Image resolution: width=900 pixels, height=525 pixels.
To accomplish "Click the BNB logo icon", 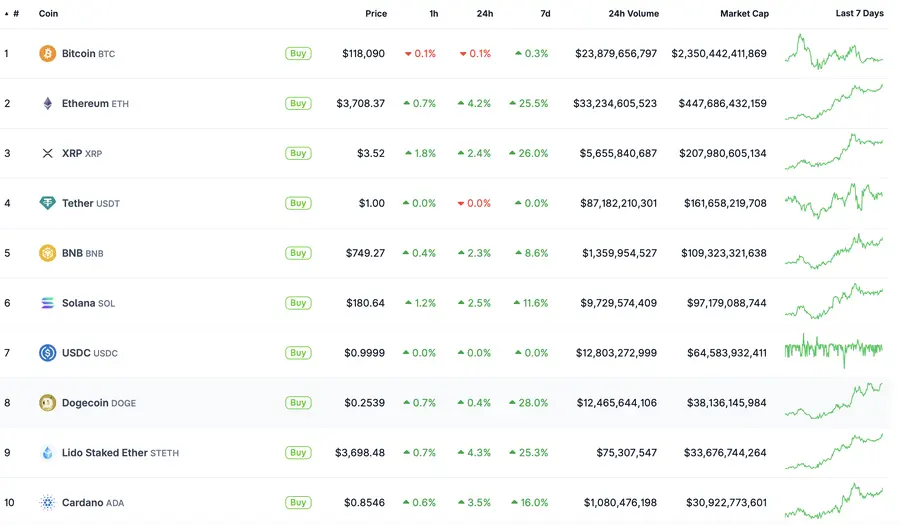I will coord(48,253).
